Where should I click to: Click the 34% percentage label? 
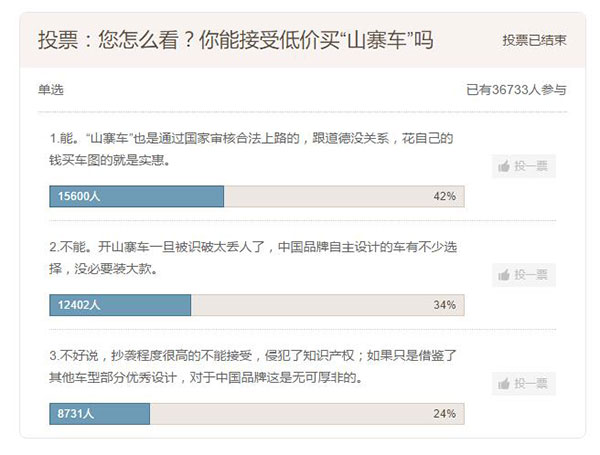click(x=444, y=304)
